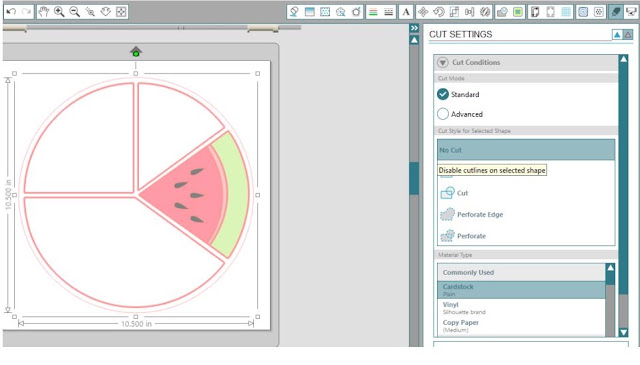Click the Fit to Window icon
640x365 pixels.
tap(121, 12)
